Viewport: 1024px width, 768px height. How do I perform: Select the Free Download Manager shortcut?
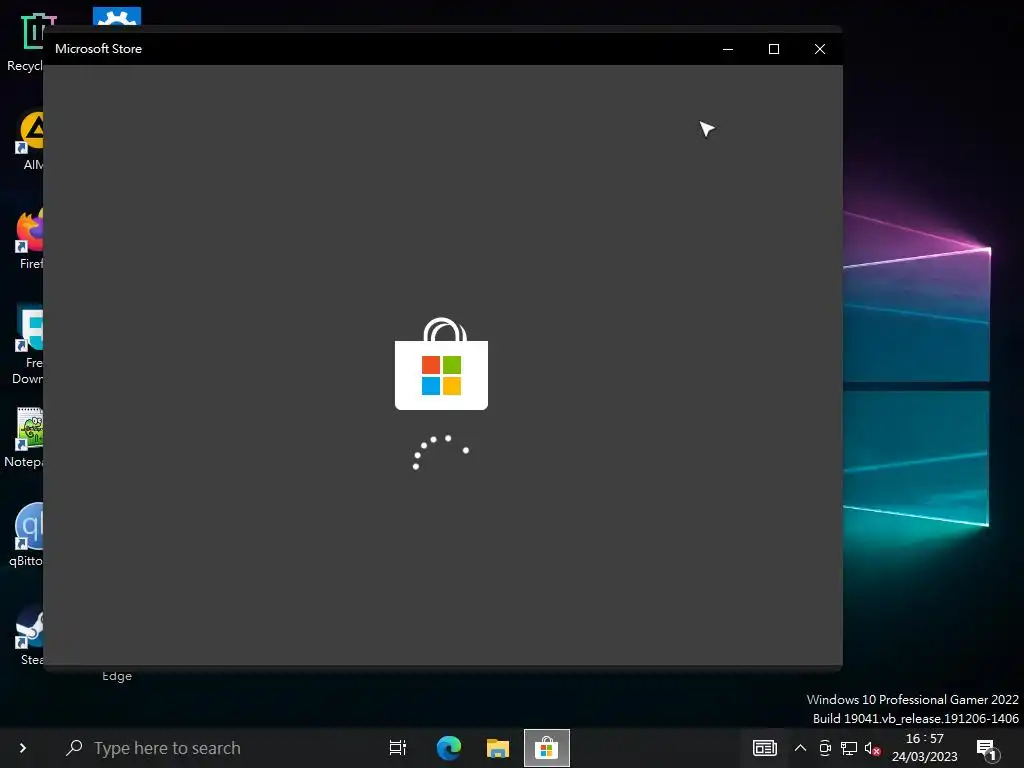28,345
